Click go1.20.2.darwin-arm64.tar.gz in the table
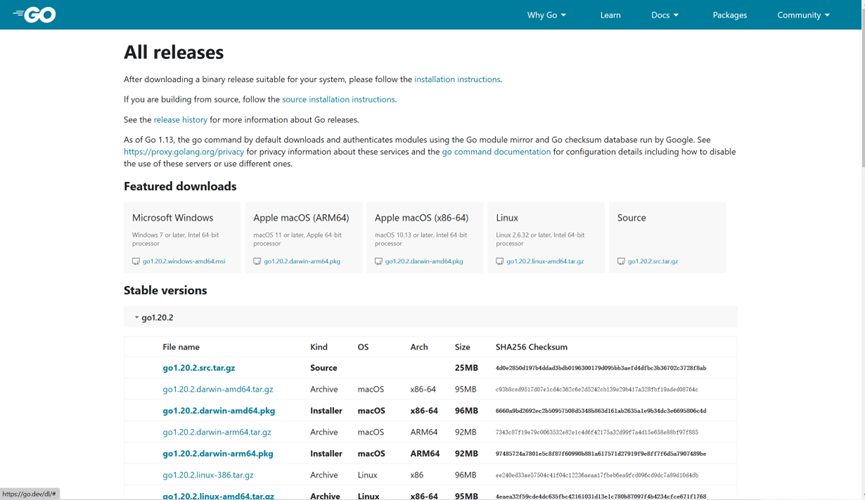Viewport: 865px width, 500px height. pos(217,432)
